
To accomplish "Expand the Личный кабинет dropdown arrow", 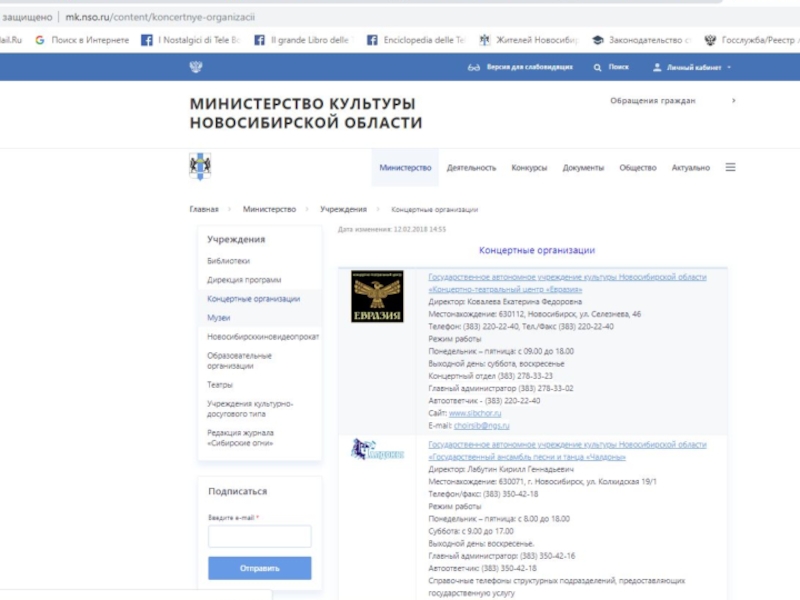I will 729,67.
